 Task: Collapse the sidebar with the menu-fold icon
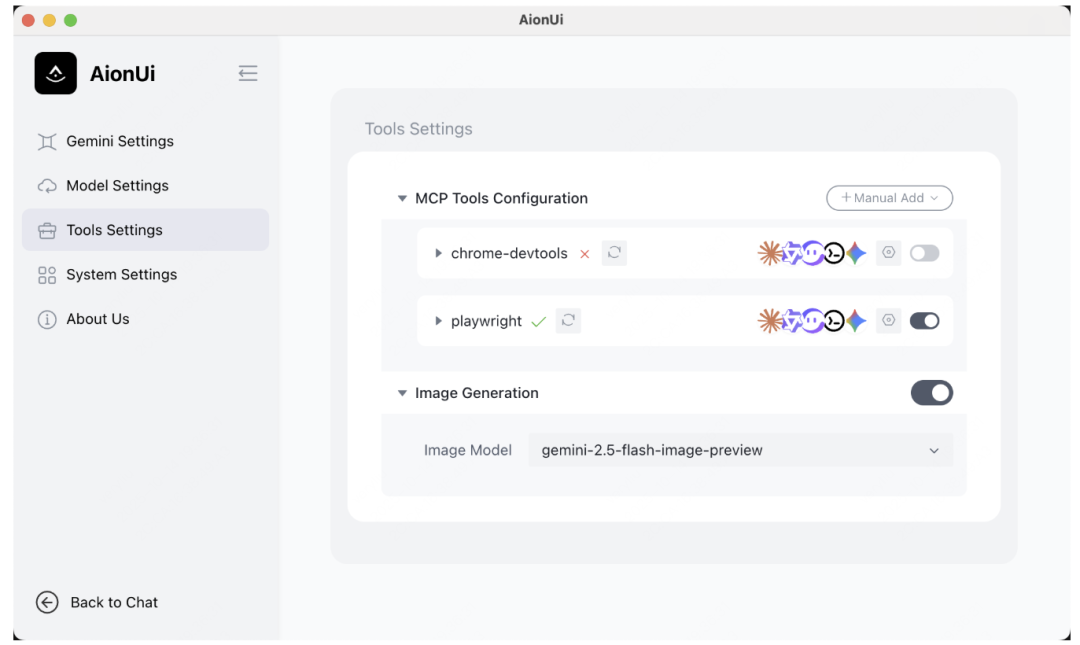point(248,73)
